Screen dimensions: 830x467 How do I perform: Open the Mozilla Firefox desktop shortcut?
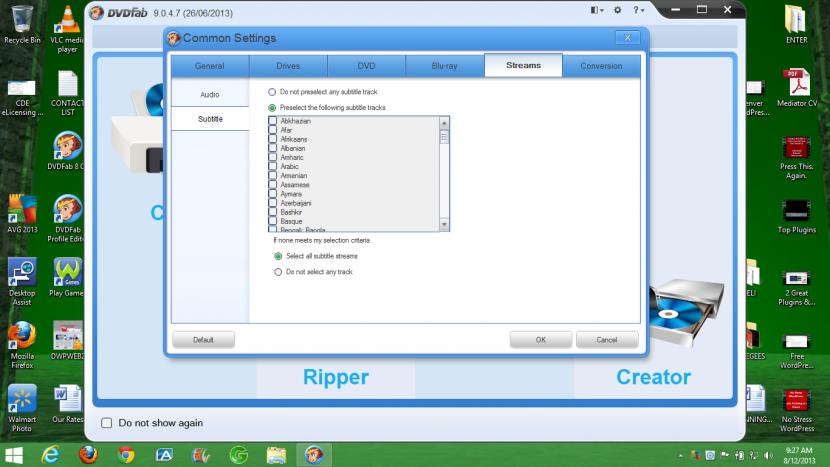pyautogui.click(x=22, y=345)
